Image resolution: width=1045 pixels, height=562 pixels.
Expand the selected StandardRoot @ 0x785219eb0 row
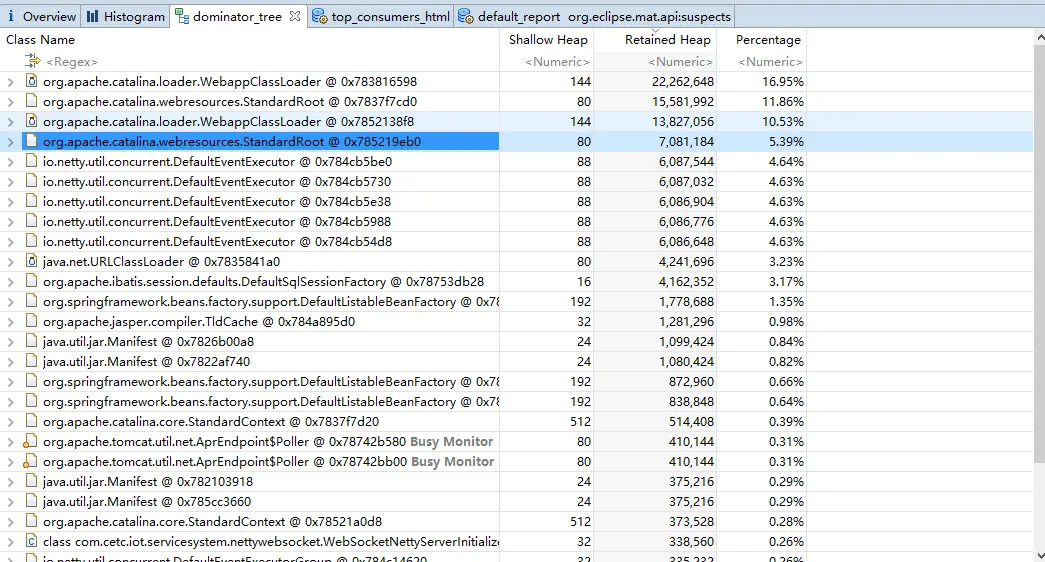click(10, 142)
